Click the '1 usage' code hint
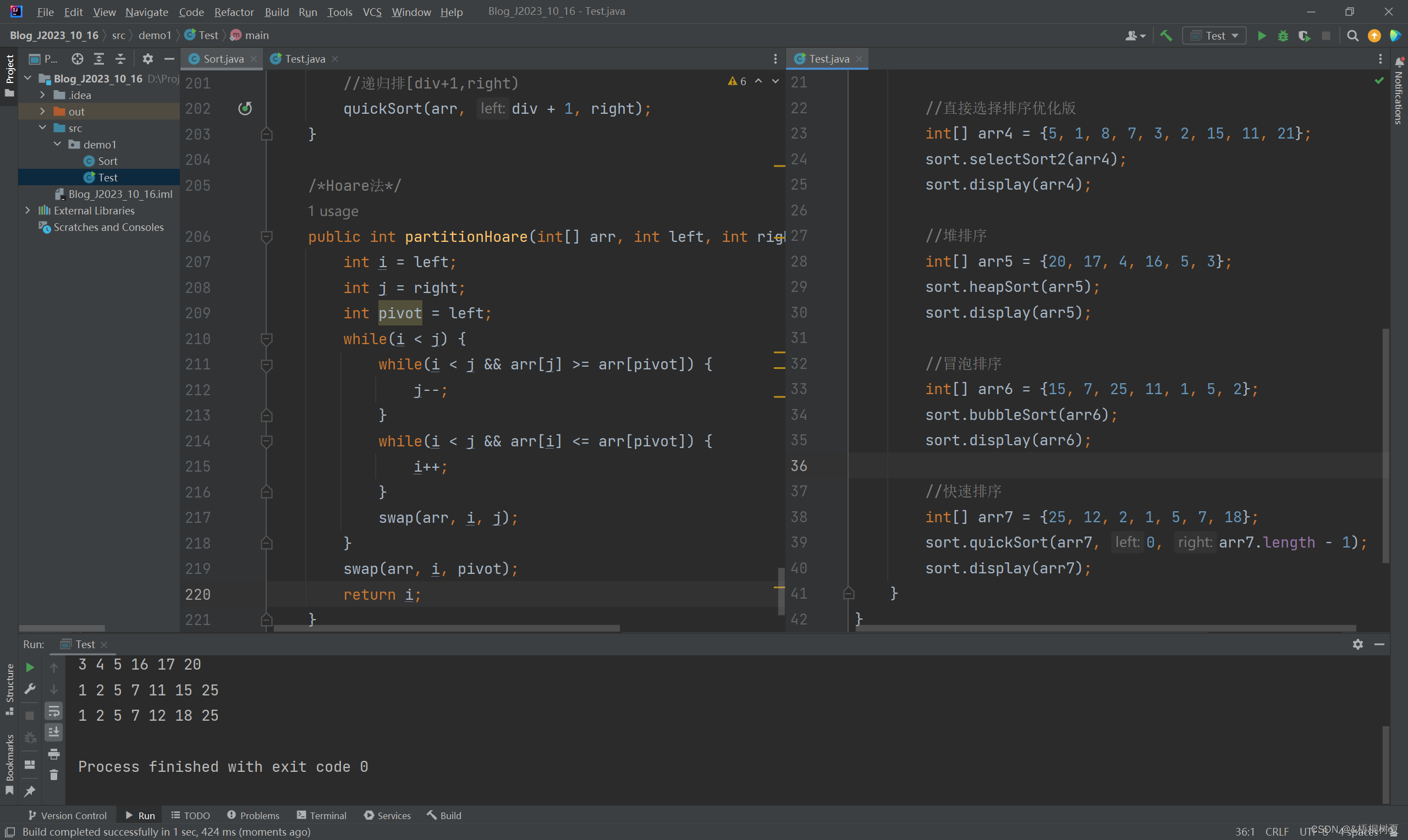Viewport: 1408px width, 840px height. [x=333, y=211]
